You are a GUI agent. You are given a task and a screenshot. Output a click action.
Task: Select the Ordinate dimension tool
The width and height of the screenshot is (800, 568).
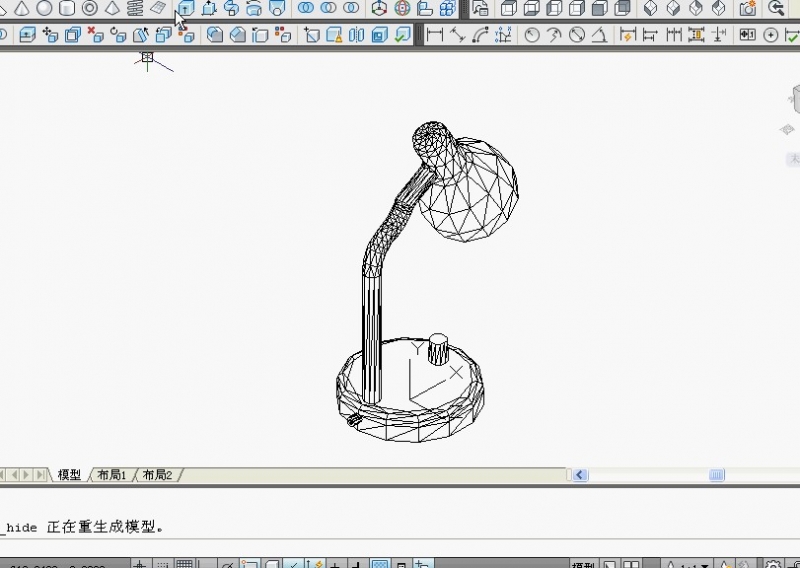[x=503, y=35]
